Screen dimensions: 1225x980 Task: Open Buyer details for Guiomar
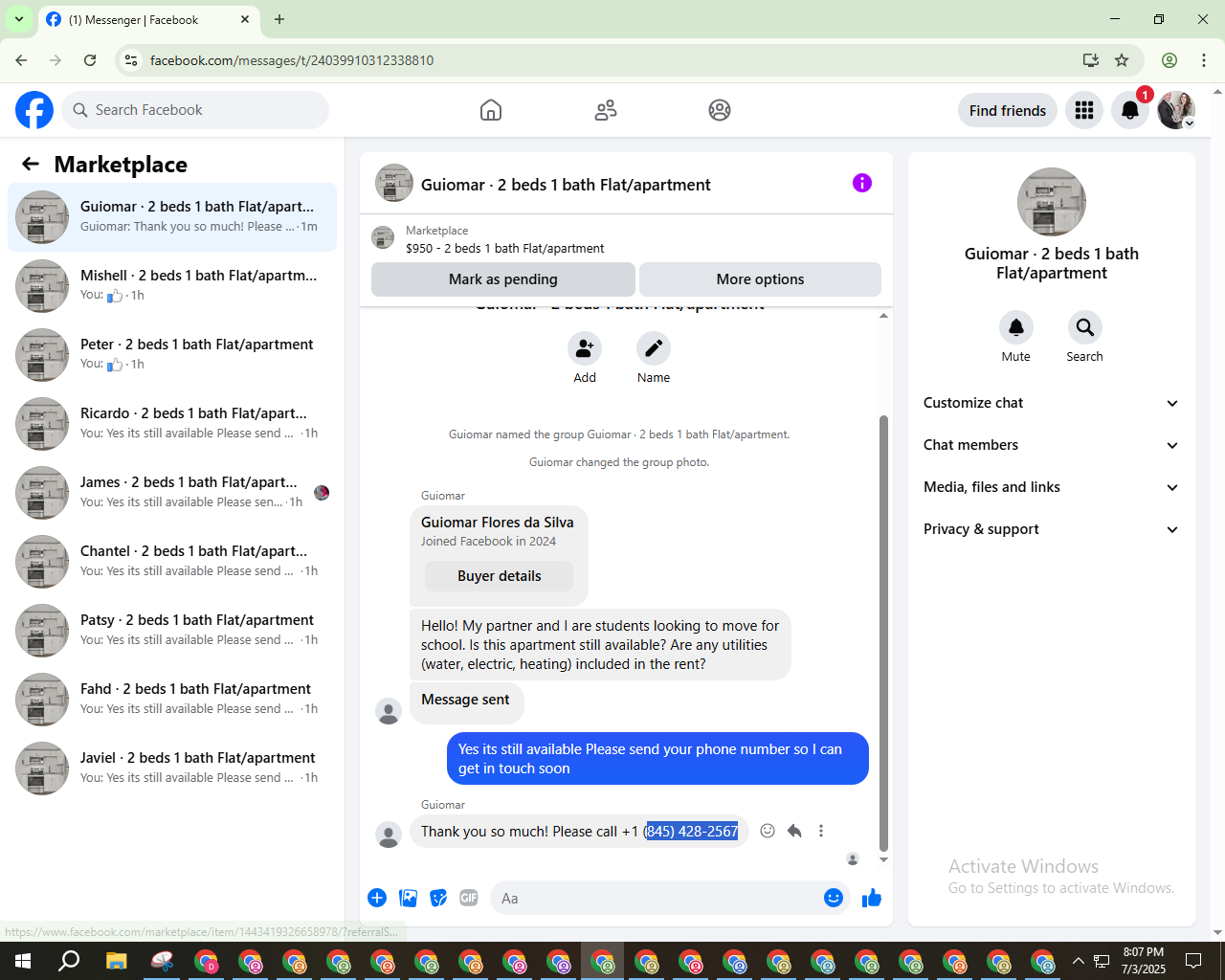[500, 576]
